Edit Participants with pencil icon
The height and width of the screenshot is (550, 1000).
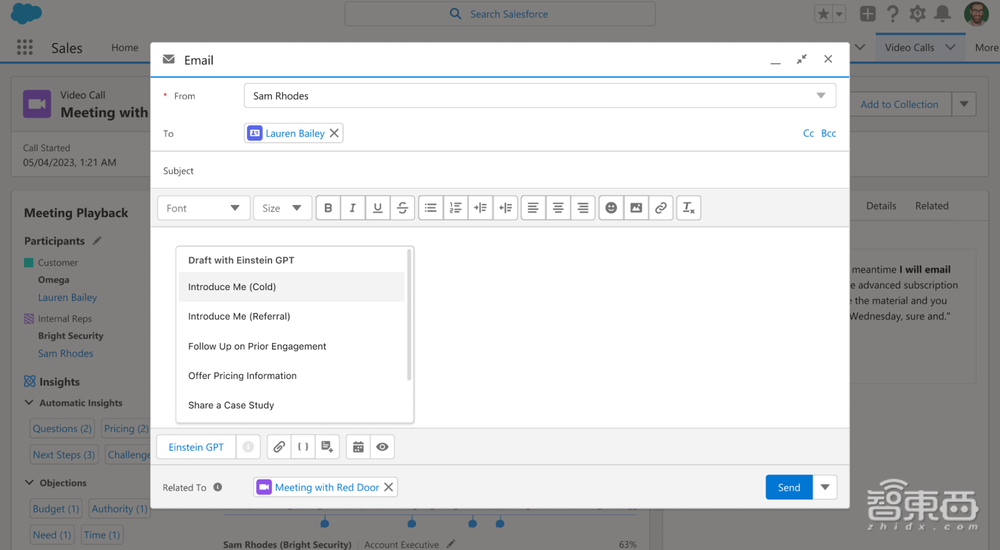97,241
